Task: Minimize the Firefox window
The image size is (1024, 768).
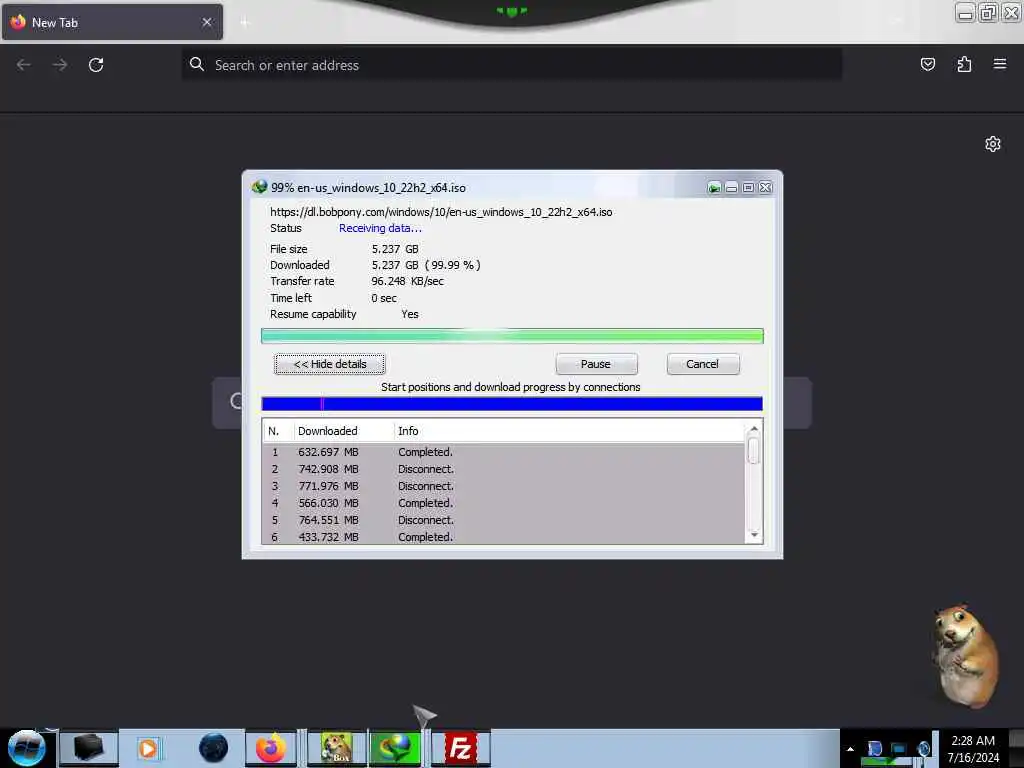Action: coord(965,12)
